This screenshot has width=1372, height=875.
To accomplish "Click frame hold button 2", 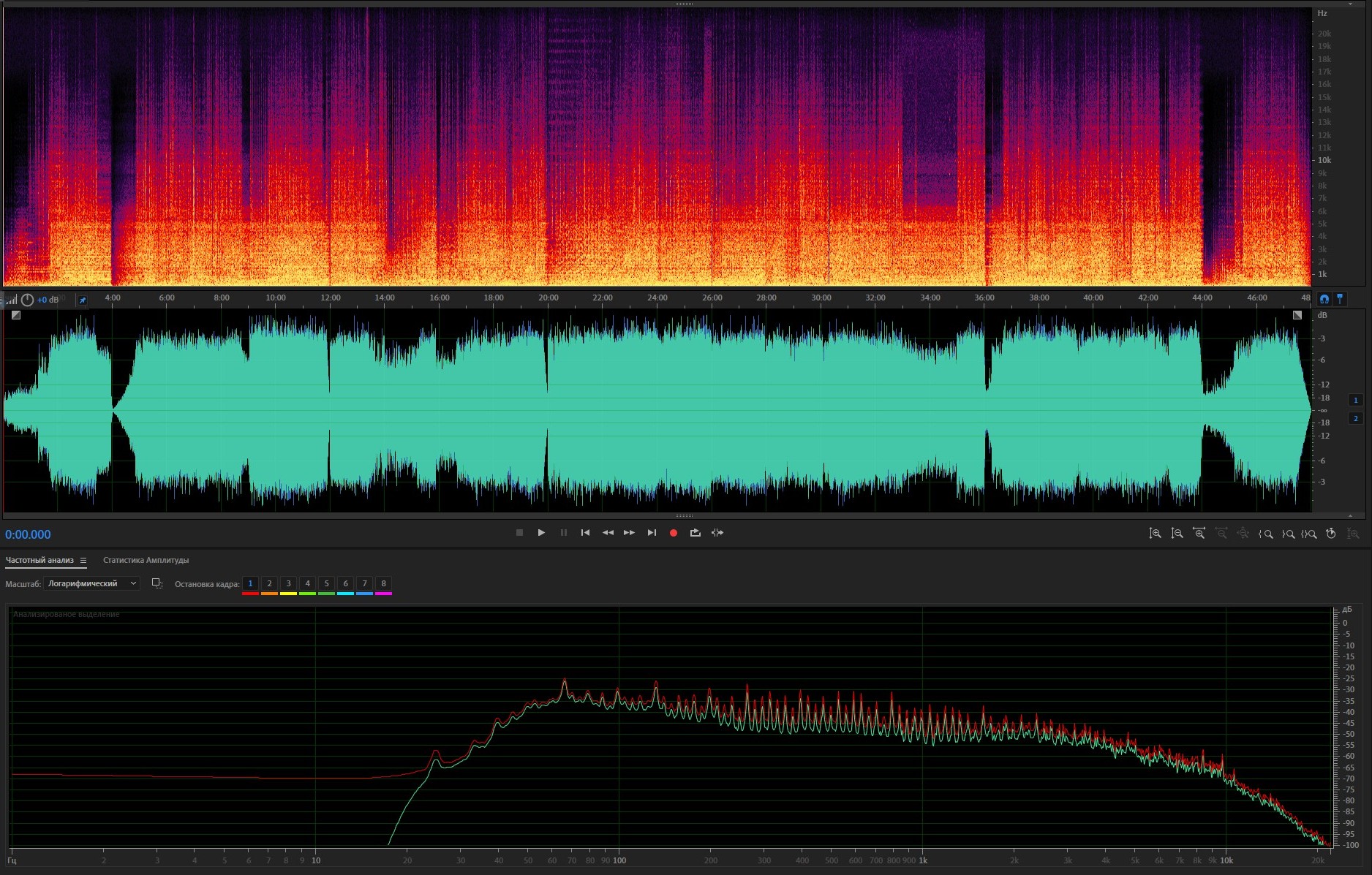I will click(269, 583).
